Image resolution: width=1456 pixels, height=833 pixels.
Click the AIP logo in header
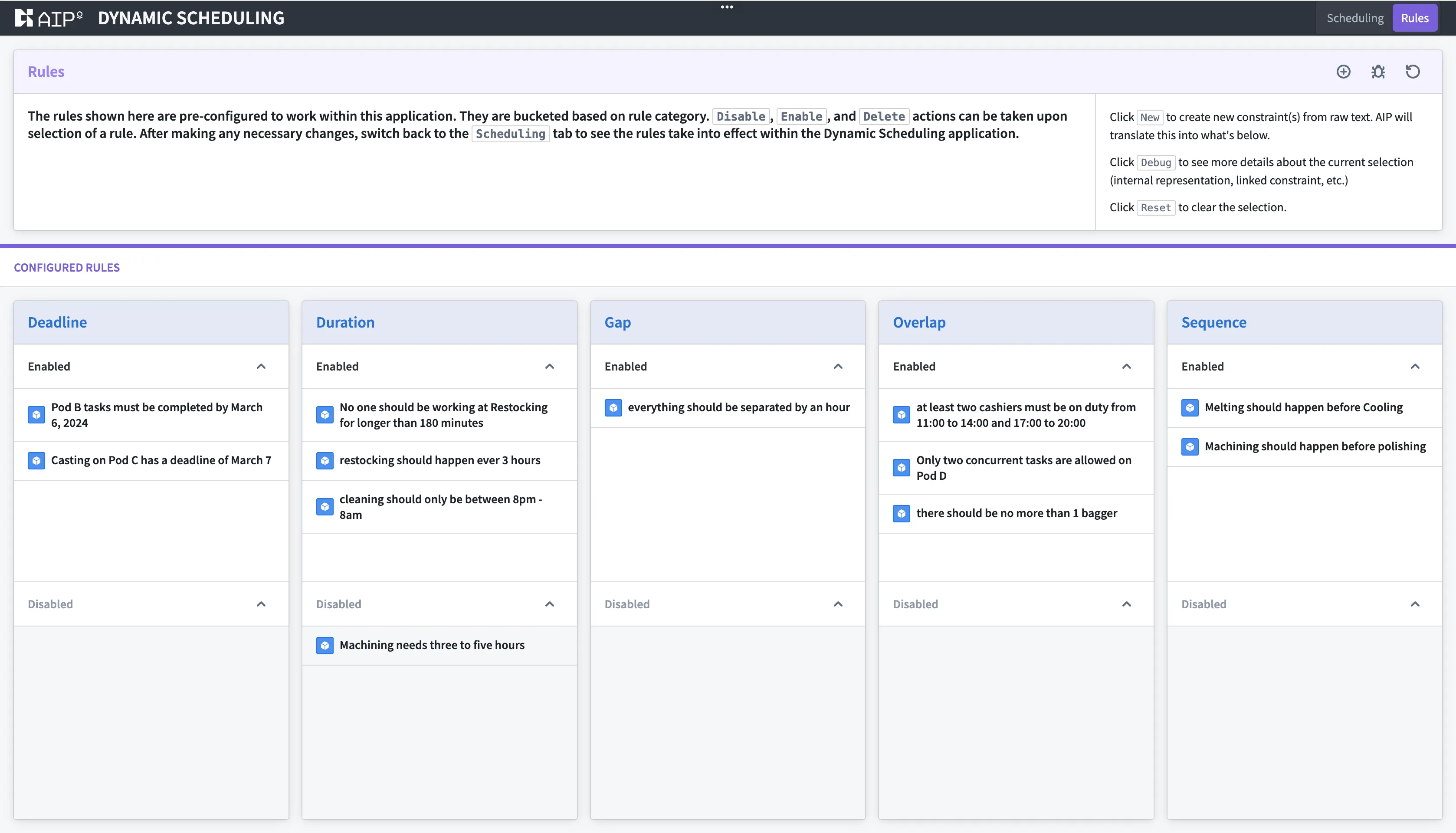click(49, 18)
